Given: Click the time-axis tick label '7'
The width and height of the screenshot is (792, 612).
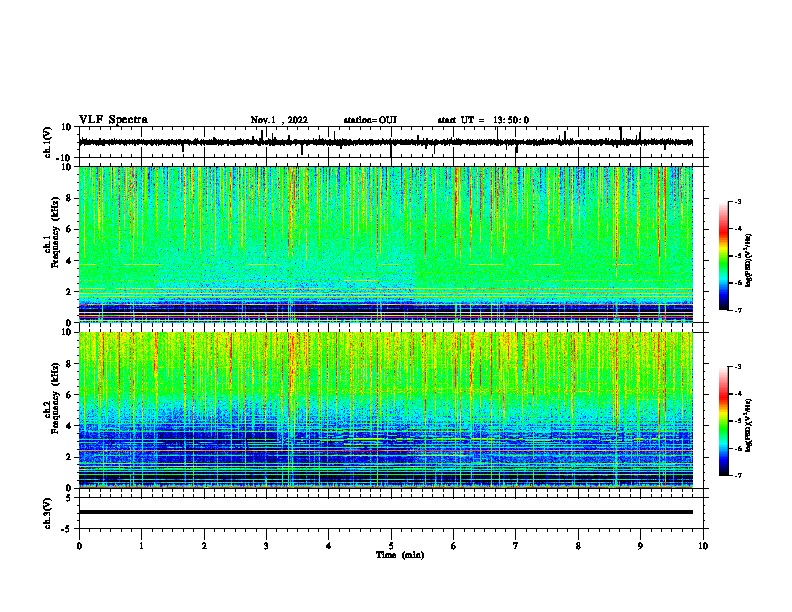Looking at the screenshot, I should pyautogui.click(x=516, y=546).
